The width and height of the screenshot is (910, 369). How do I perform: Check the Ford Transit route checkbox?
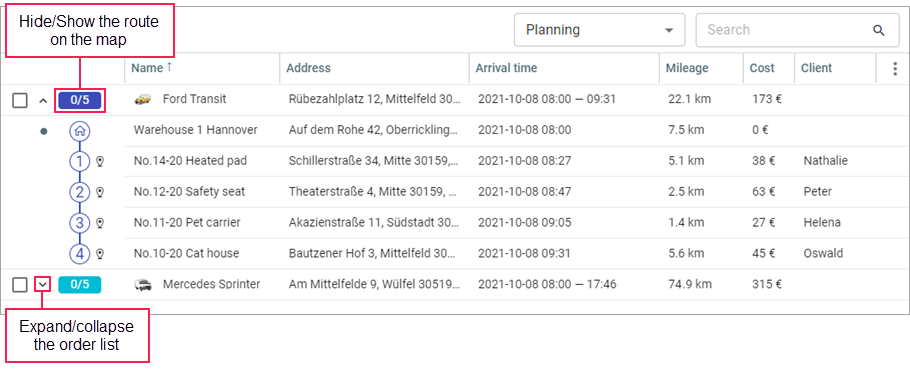[x=20, y=100]
